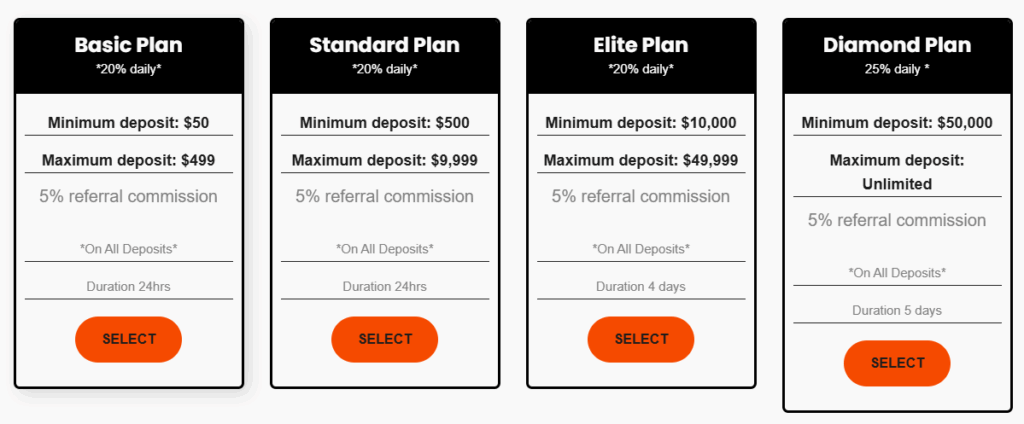
Task: Click Standard Plan maximum deposit $9,999
Action: (385, 160)
